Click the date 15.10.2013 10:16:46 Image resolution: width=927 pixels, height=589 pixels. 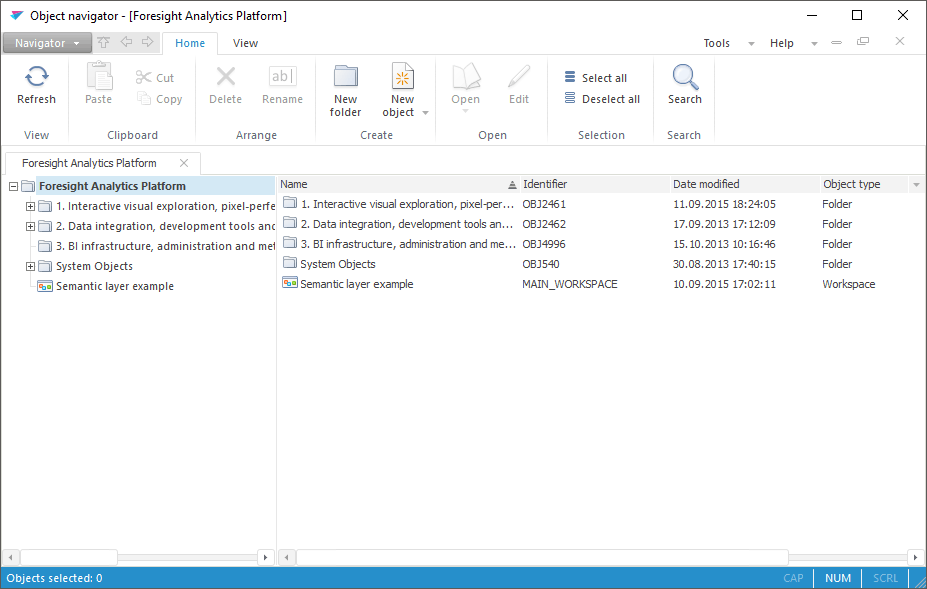pos(724,244)
